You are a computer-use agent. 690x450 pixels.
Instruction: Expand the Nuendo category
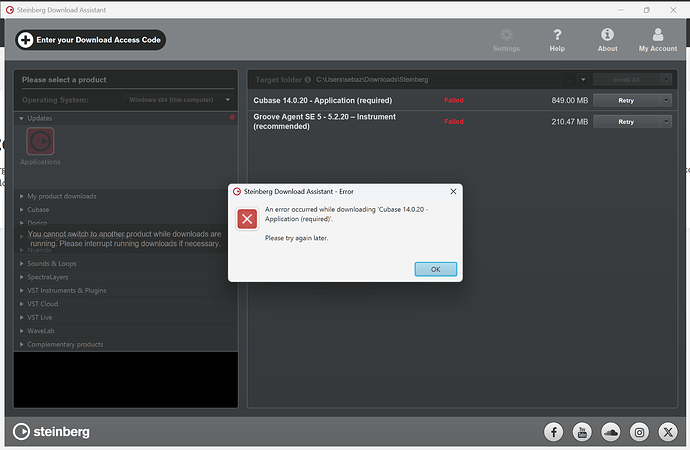coord(22,250)
